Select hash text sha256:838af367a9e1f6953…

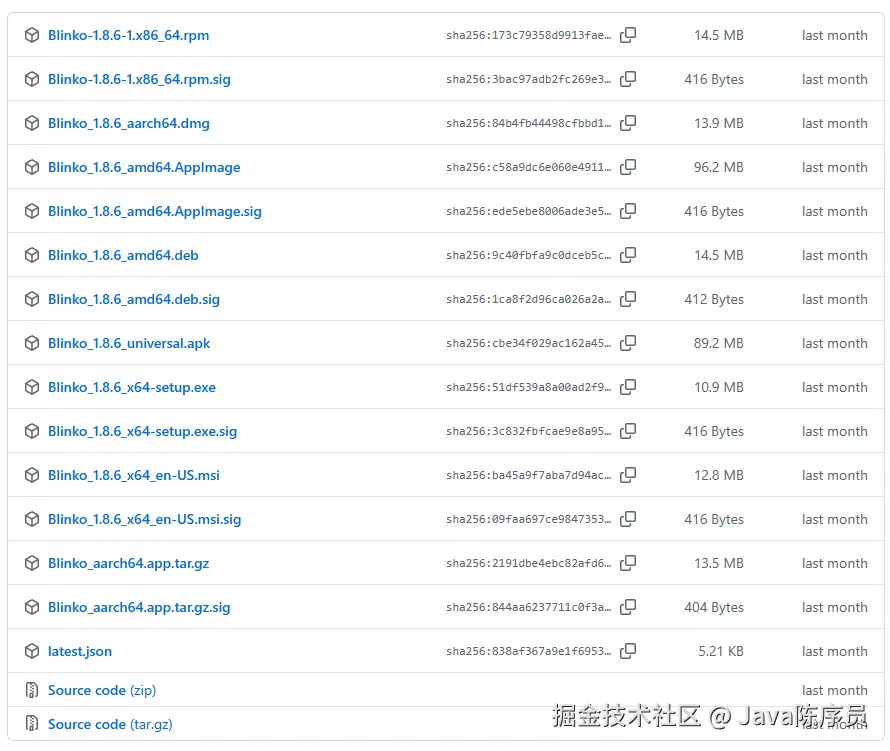click(x=528, y=651)
